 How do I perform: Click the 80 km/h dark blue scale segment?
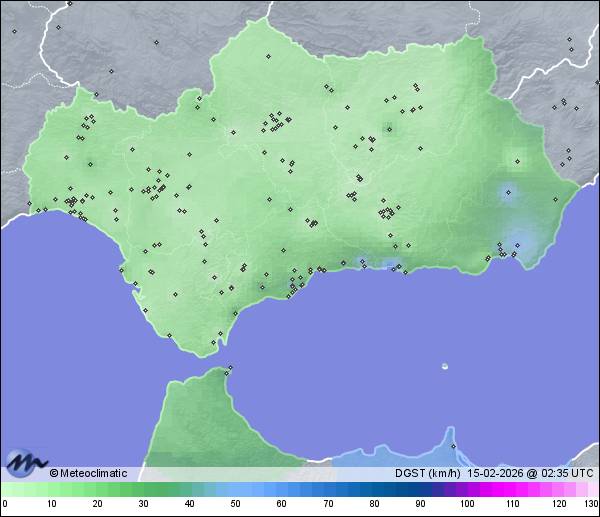pos(373,489)
